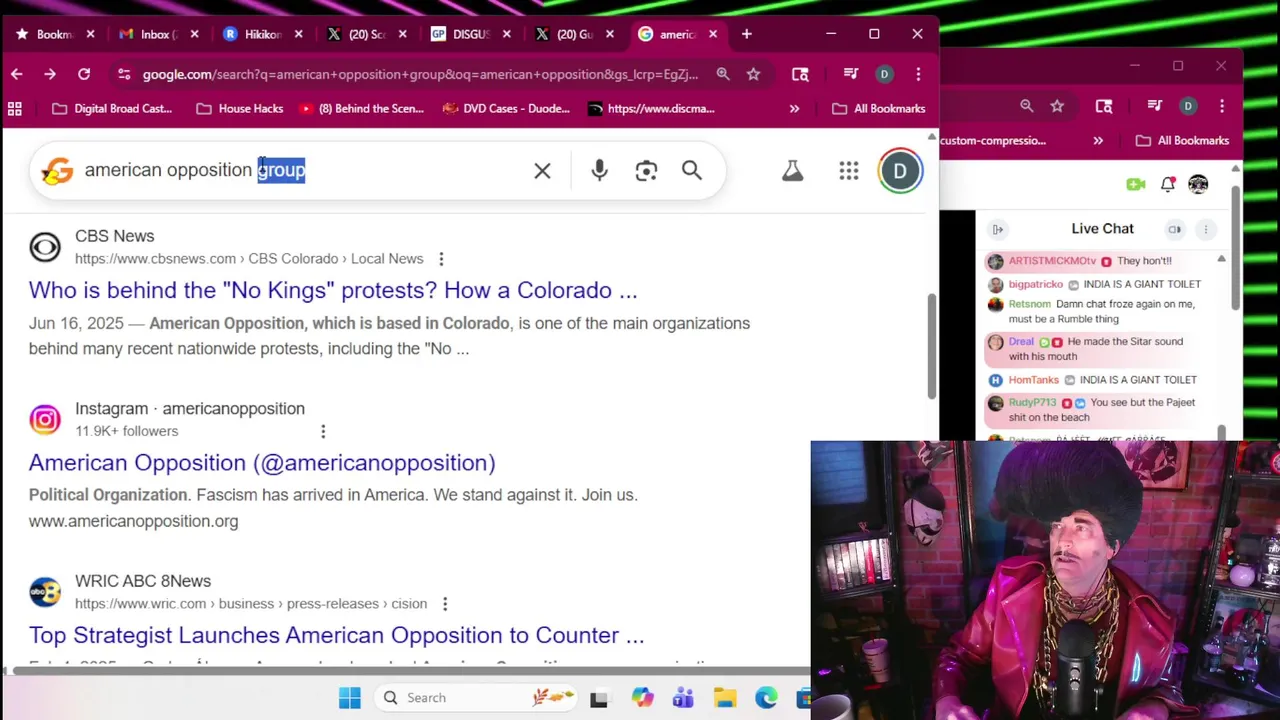Open options for Instagram result

323,431
